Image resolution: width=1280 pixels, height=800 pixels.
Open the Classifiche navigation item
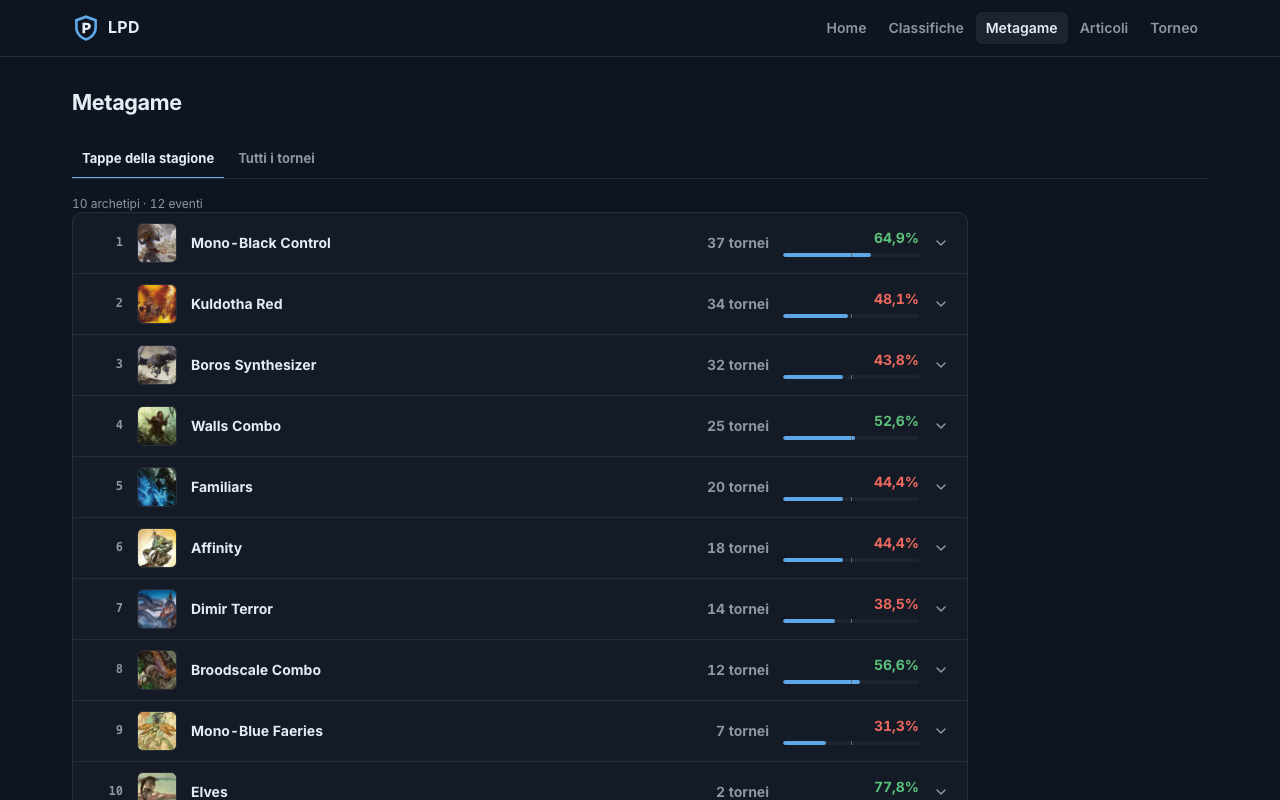926,28
